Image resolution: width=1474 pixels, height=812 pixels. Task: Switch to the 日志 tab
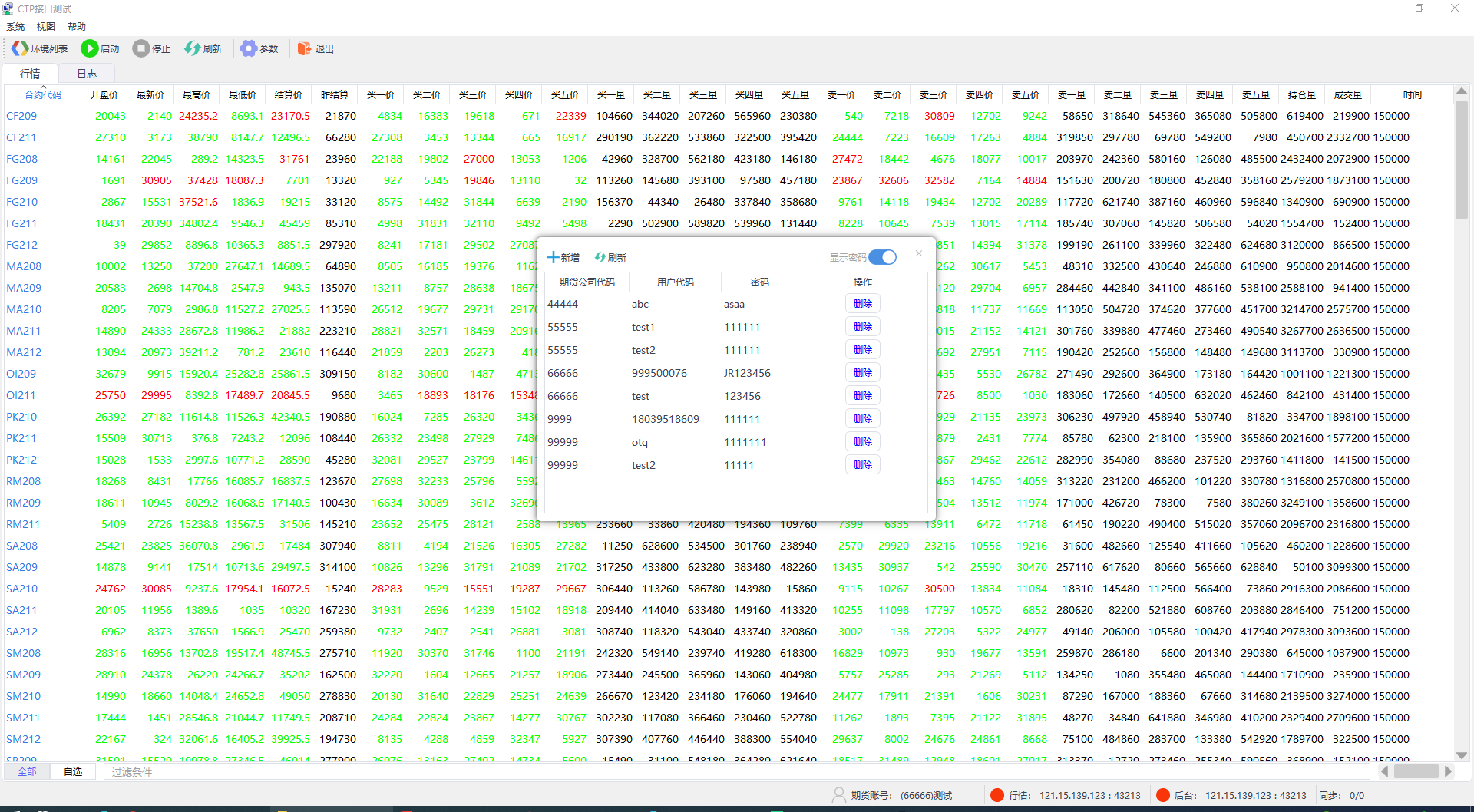coord(87,74)
